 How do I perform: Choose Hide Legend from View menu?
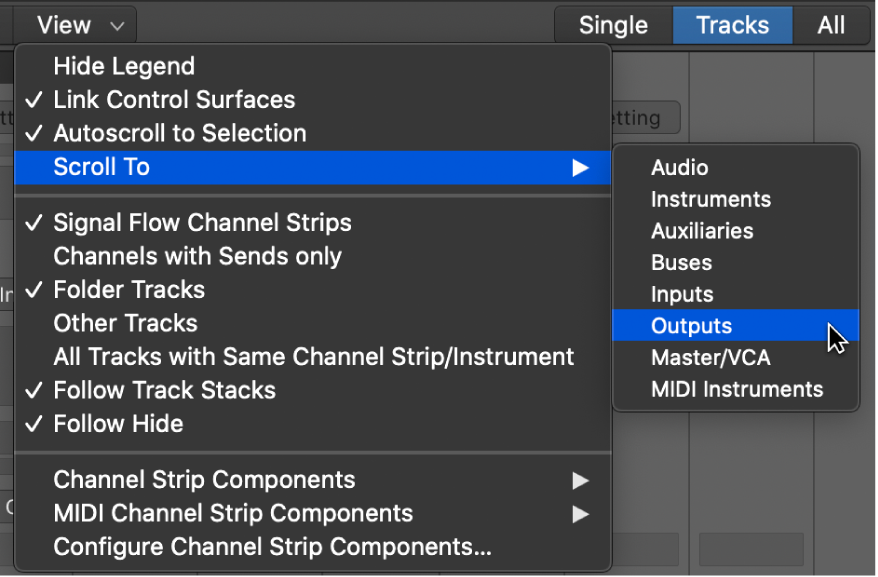pos(124,66)
